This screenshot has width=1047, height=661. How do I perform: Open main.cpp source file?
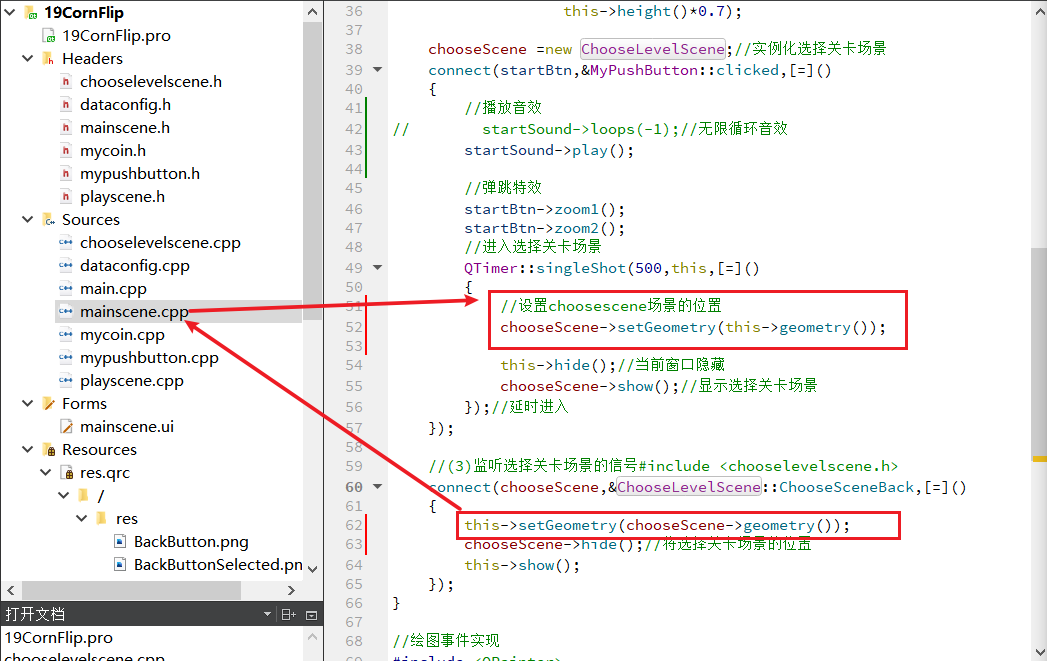tap(114, 288)
